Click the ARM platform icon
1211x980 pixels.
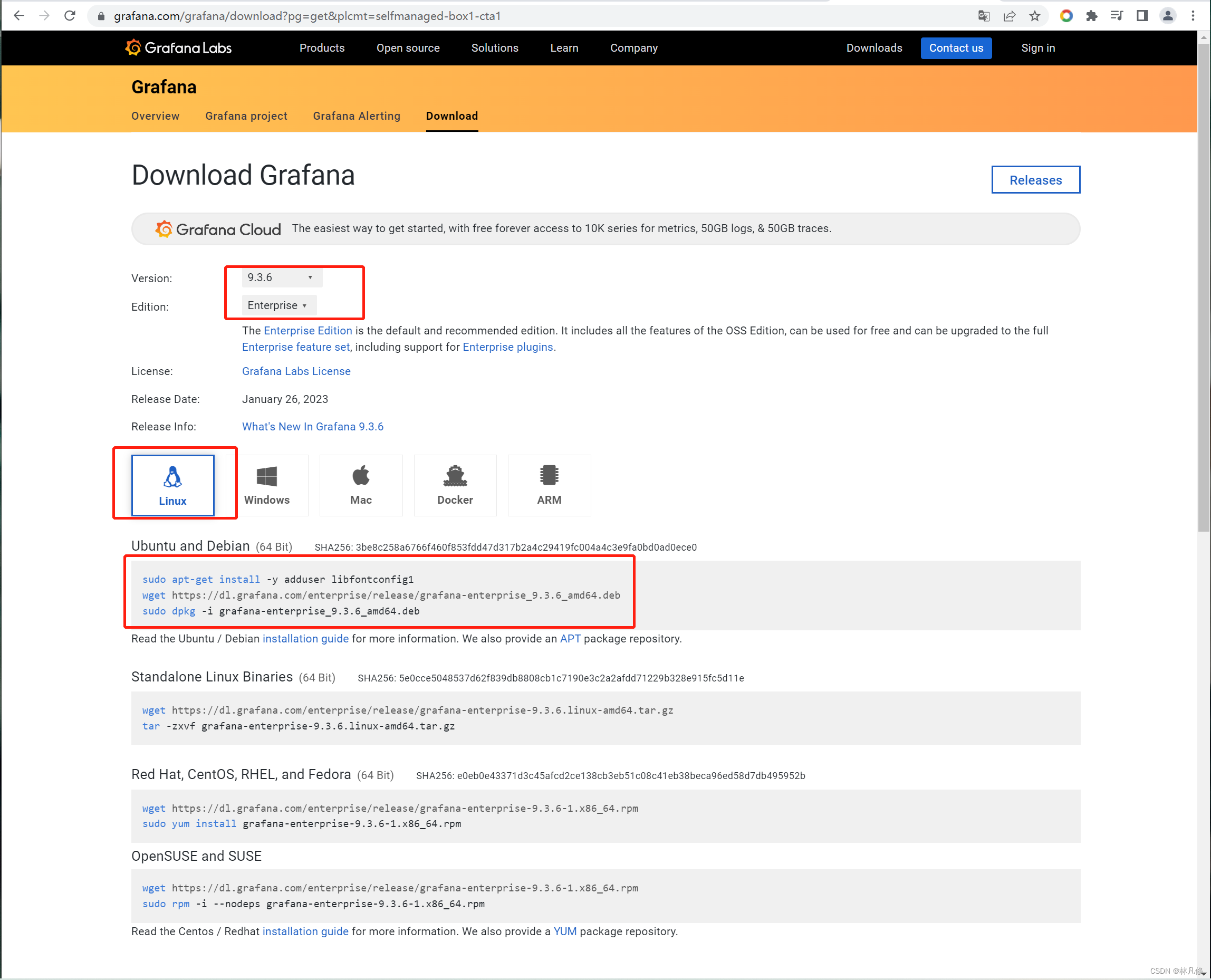[x=549, y=485]
